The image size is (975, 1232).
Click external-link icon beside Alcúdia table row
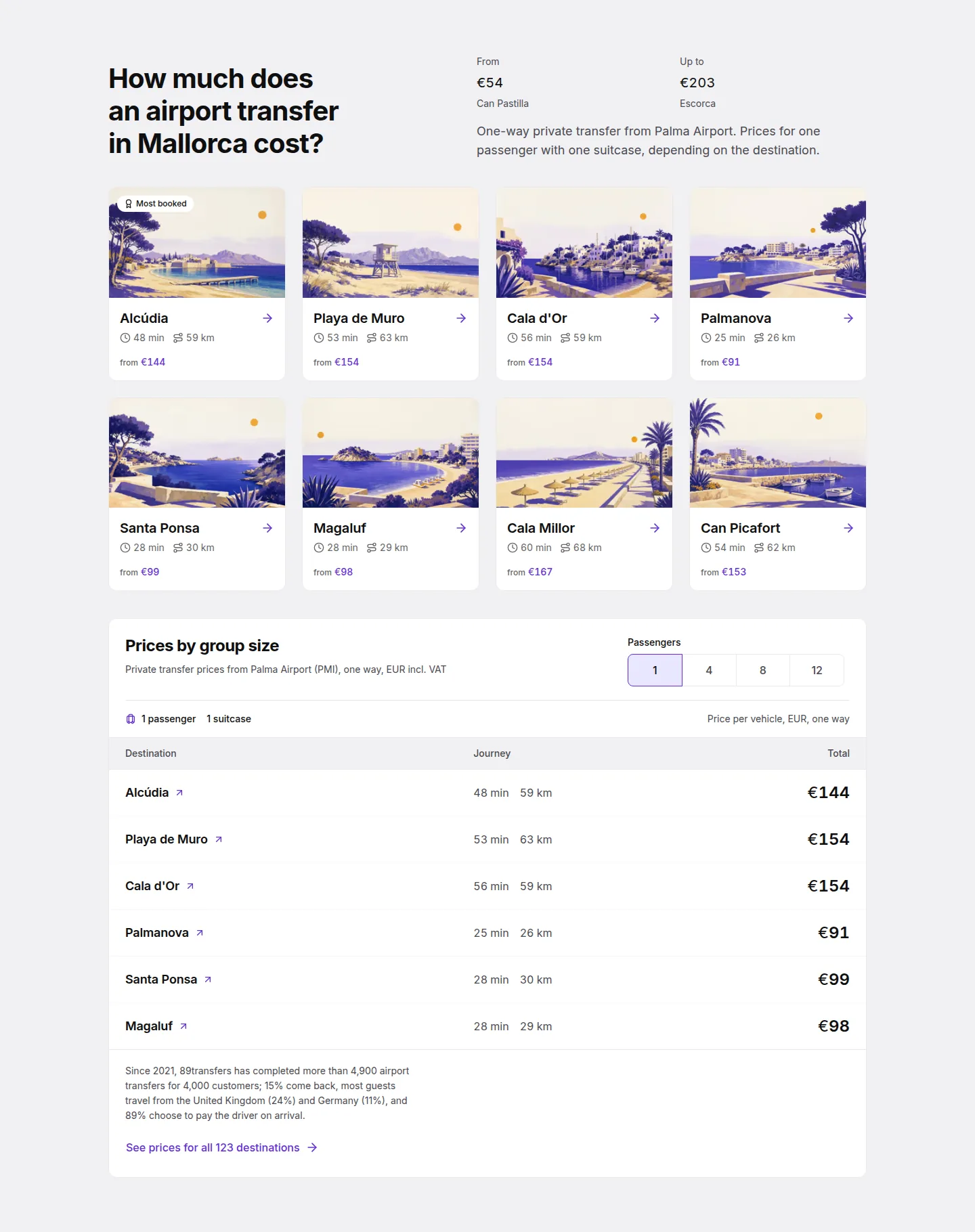[x=179, y=793]
